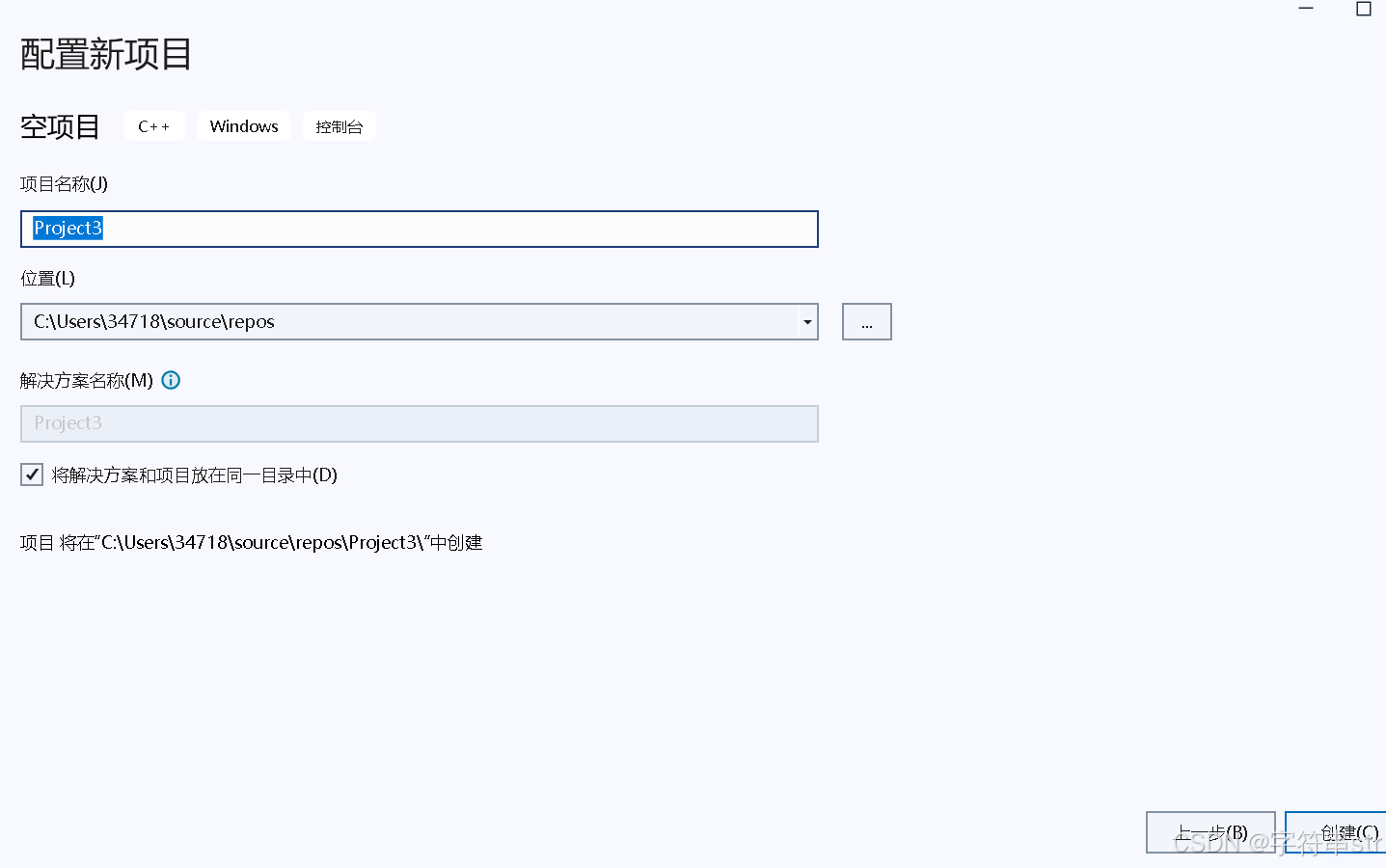Click the grayed 解决方案名称 field
1386x868 pixels.
coord(420,423)
